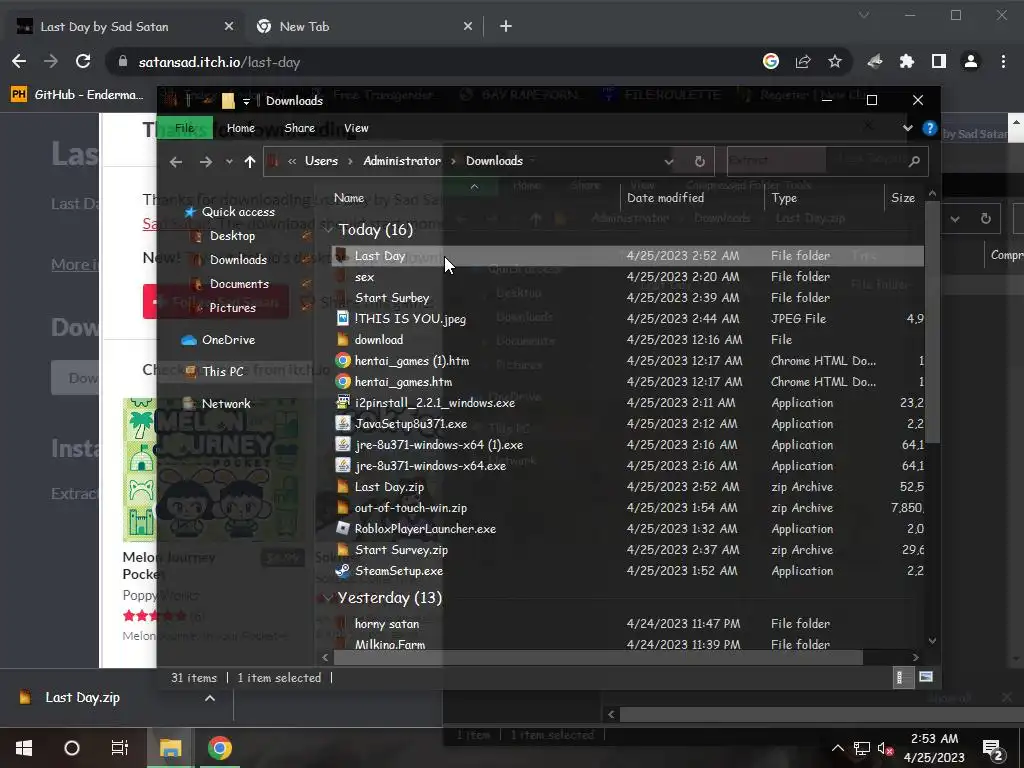Open Documents in the navigation pane
The image size is (1024, 768).
[x=231, y=284]
